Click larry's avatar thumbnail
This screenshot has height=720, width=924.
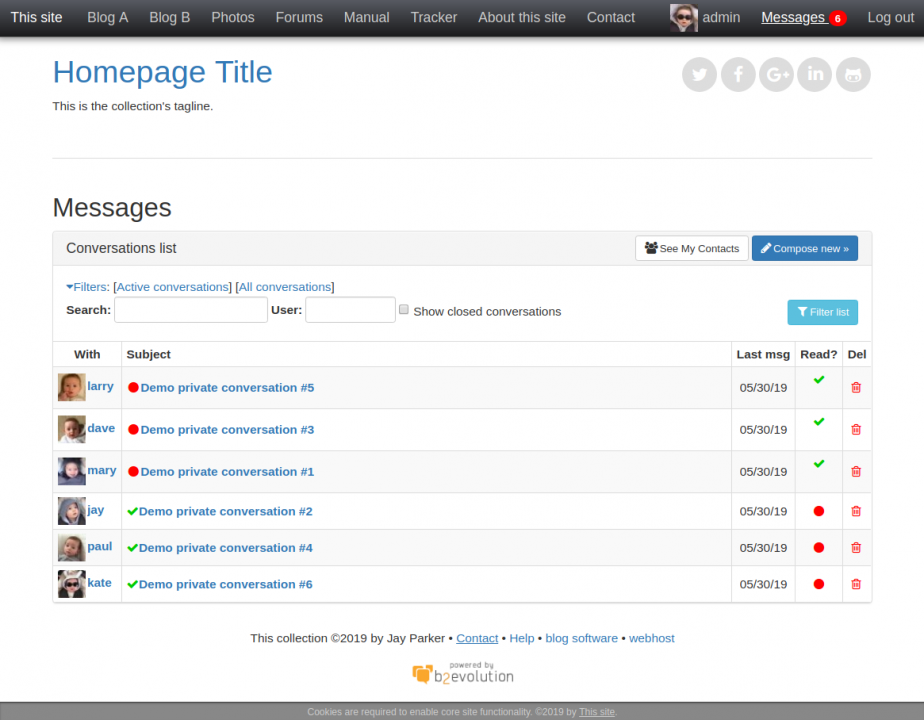pos(72,387)
